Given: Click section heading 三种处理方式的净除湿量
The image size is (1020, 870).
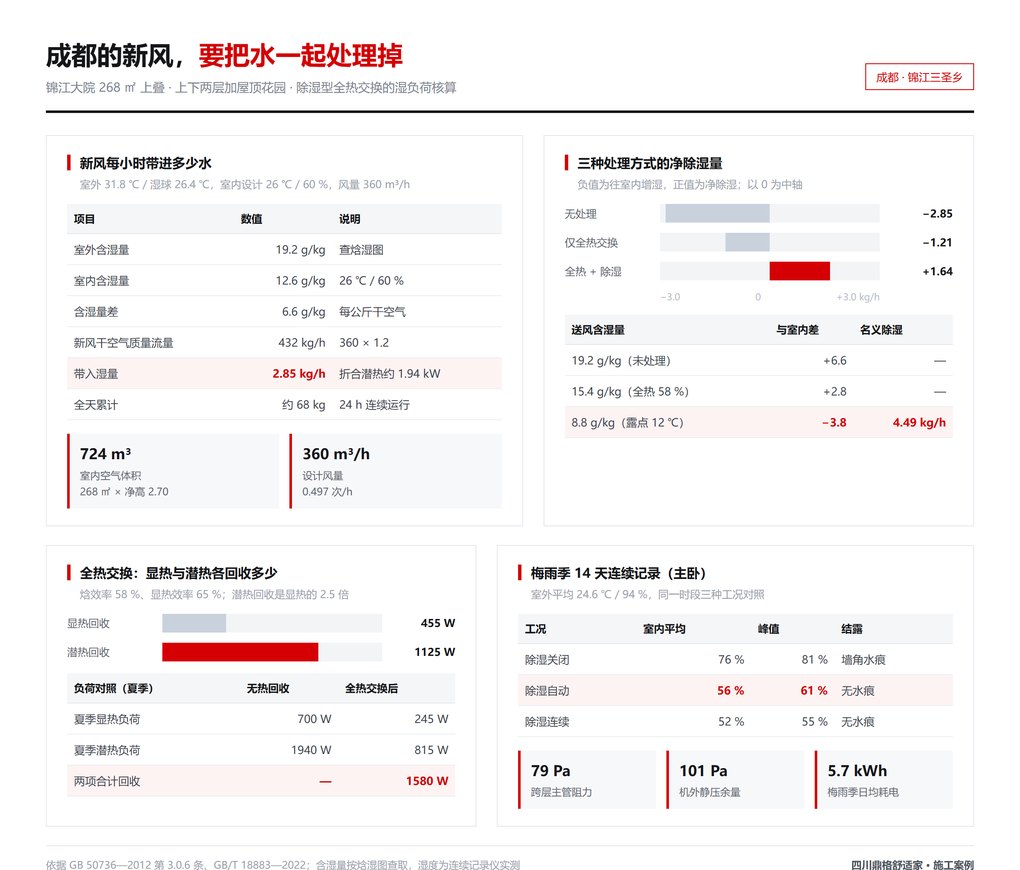Looking at the screenshot, I should [649, 163].
